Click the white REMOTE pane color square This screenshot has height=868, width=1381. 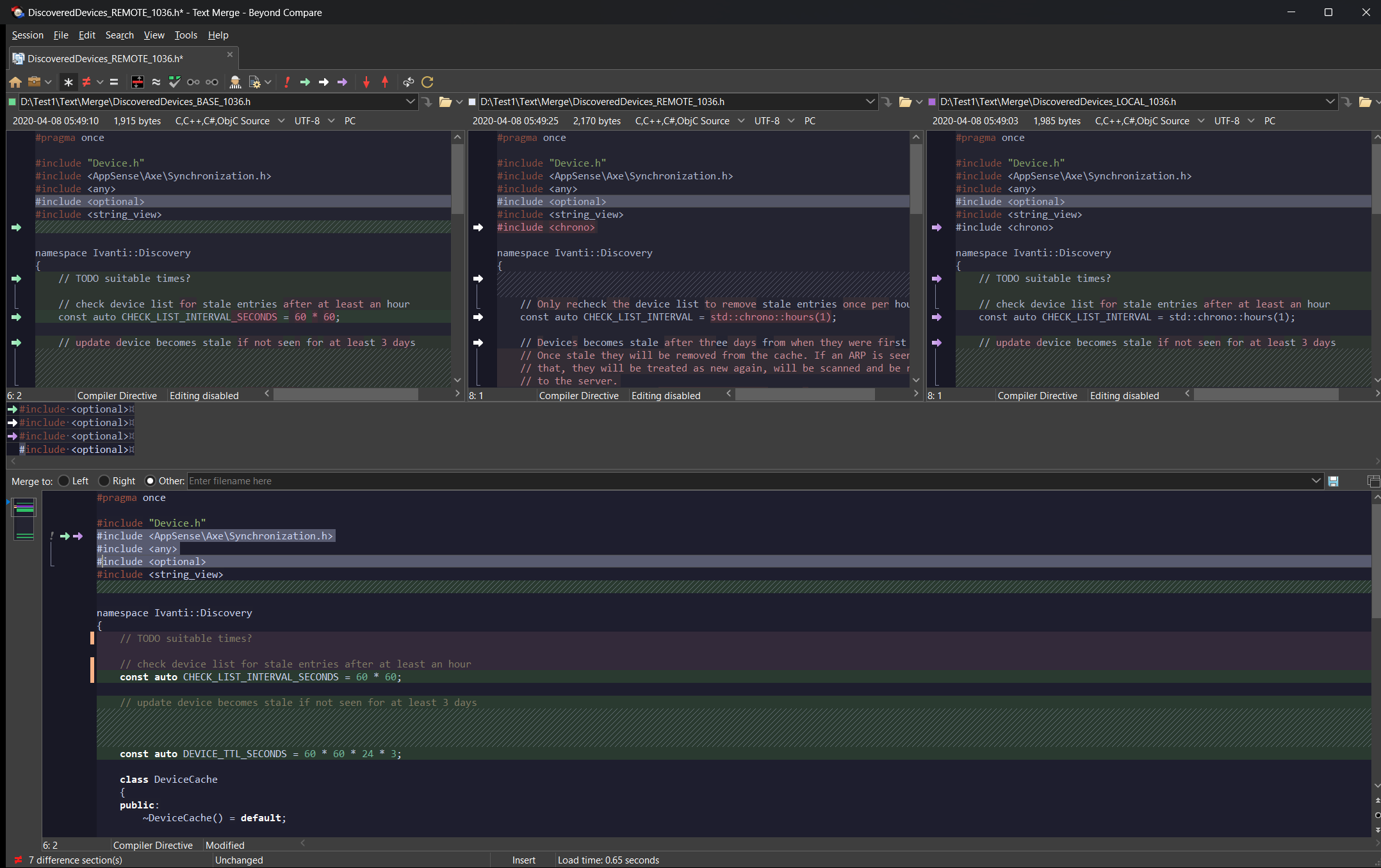tap(472, 102)
